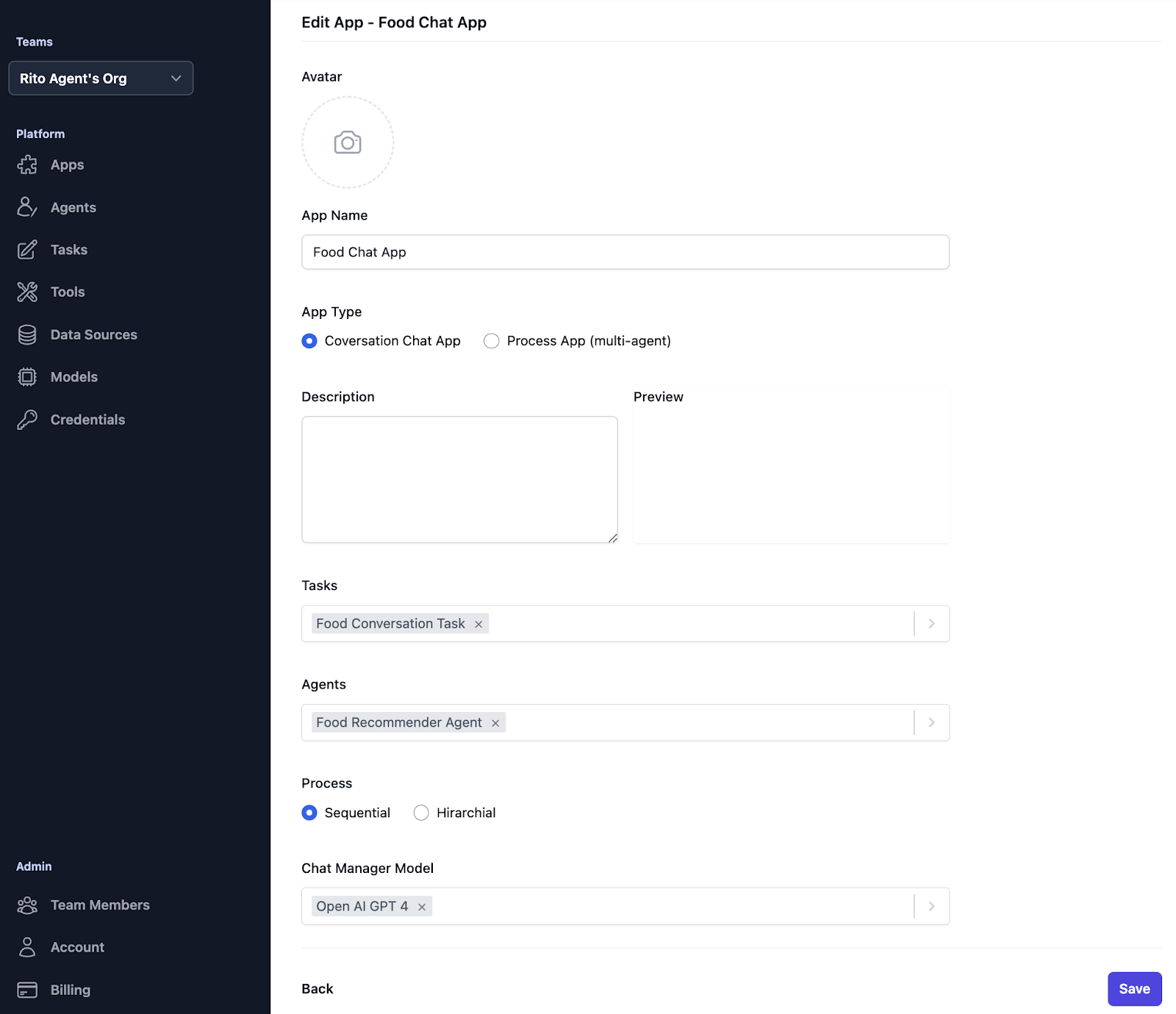Click the Apps puzzle-piece icon
The width and height of the screenshot is (1176, 1014).
coord(27,165)
